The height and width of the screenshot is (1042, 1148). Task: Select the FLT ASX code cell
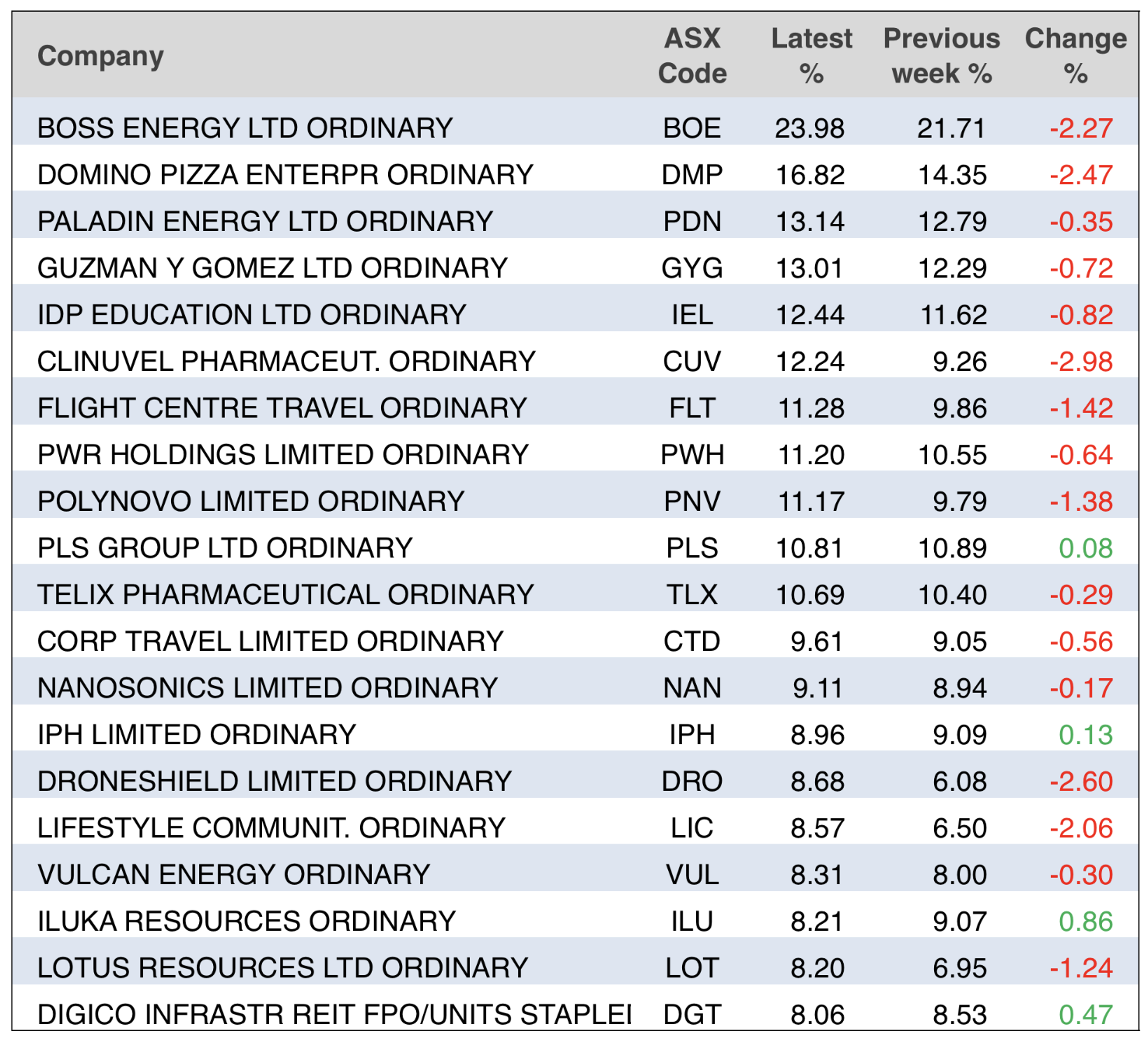pos(692,408)
